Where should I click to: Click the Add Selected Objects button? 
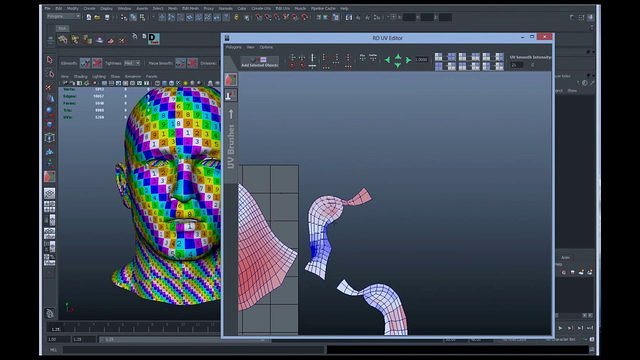(260, 62)
